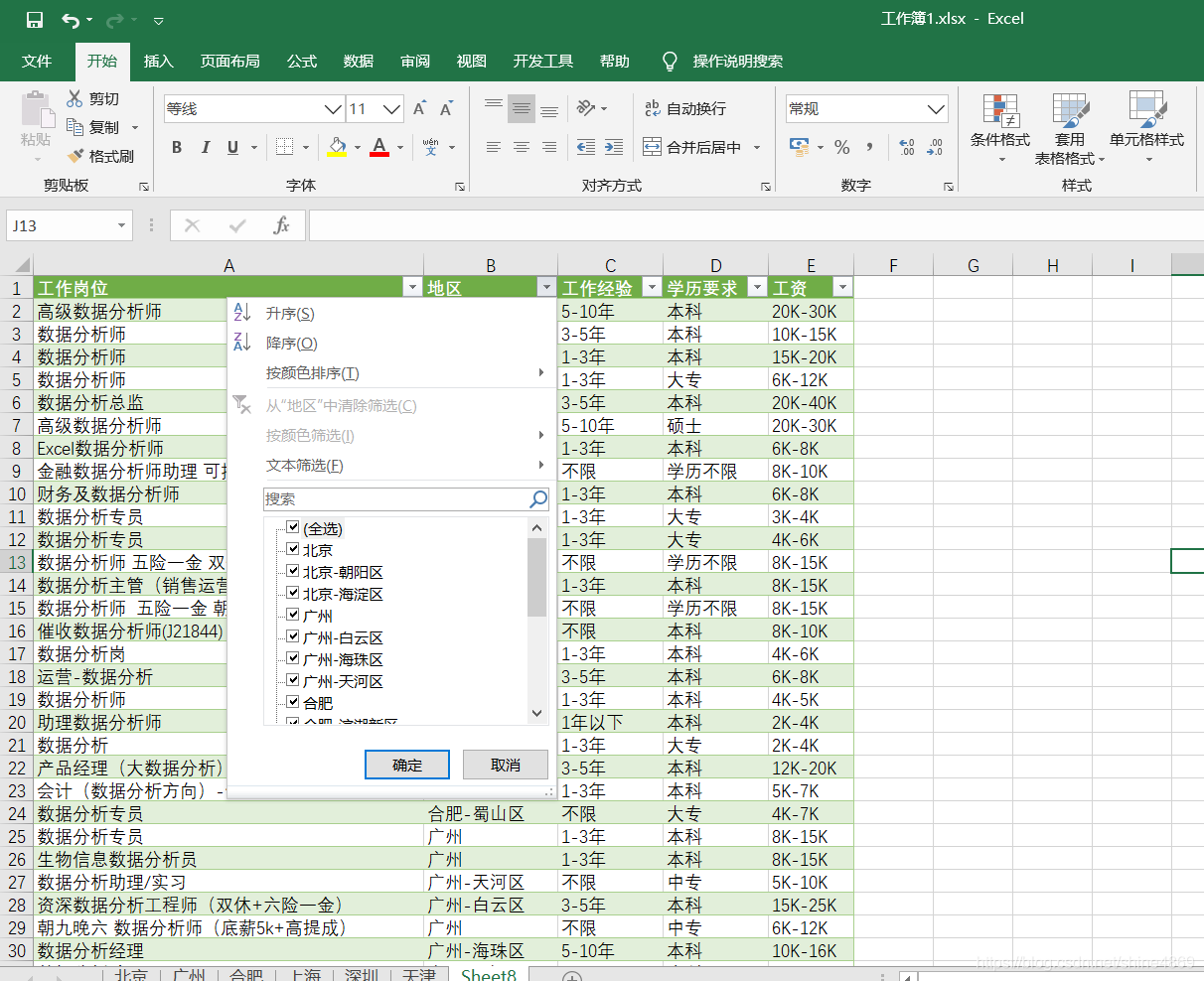Toggle Italic formatting
Image resolution: width=1204 pixels, height=981 pixels.
(x=205, y=147)
